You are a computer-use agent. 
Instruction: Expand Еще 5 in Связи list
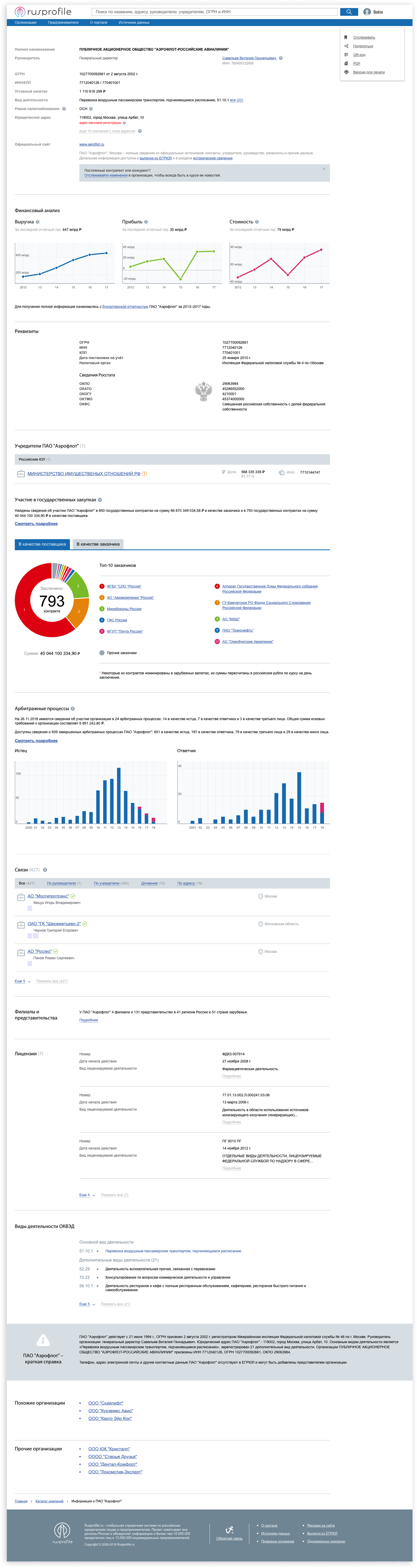(x=23, y=981)
